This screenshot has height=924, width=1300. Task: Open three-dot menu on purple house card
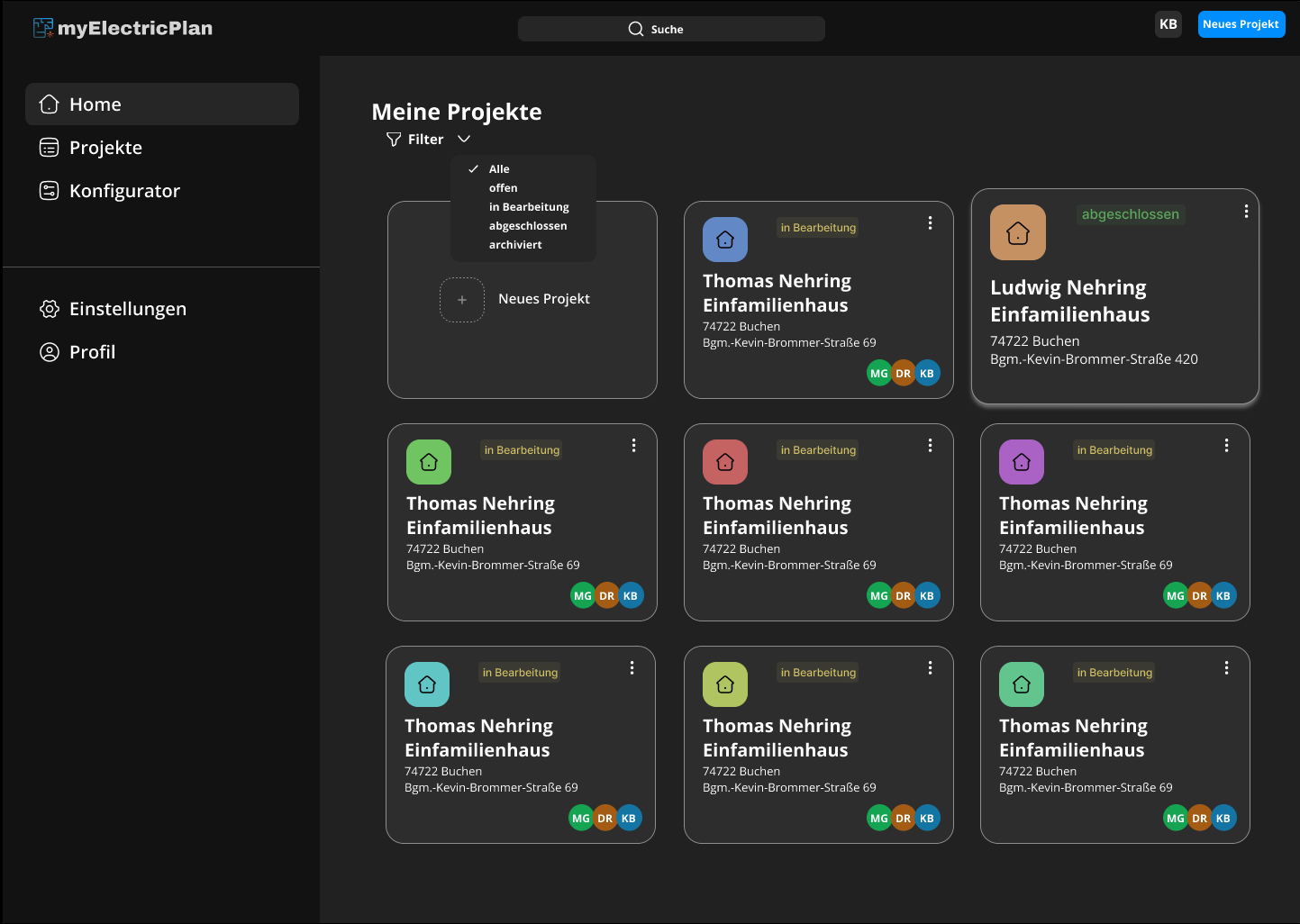pos(1226,445)
